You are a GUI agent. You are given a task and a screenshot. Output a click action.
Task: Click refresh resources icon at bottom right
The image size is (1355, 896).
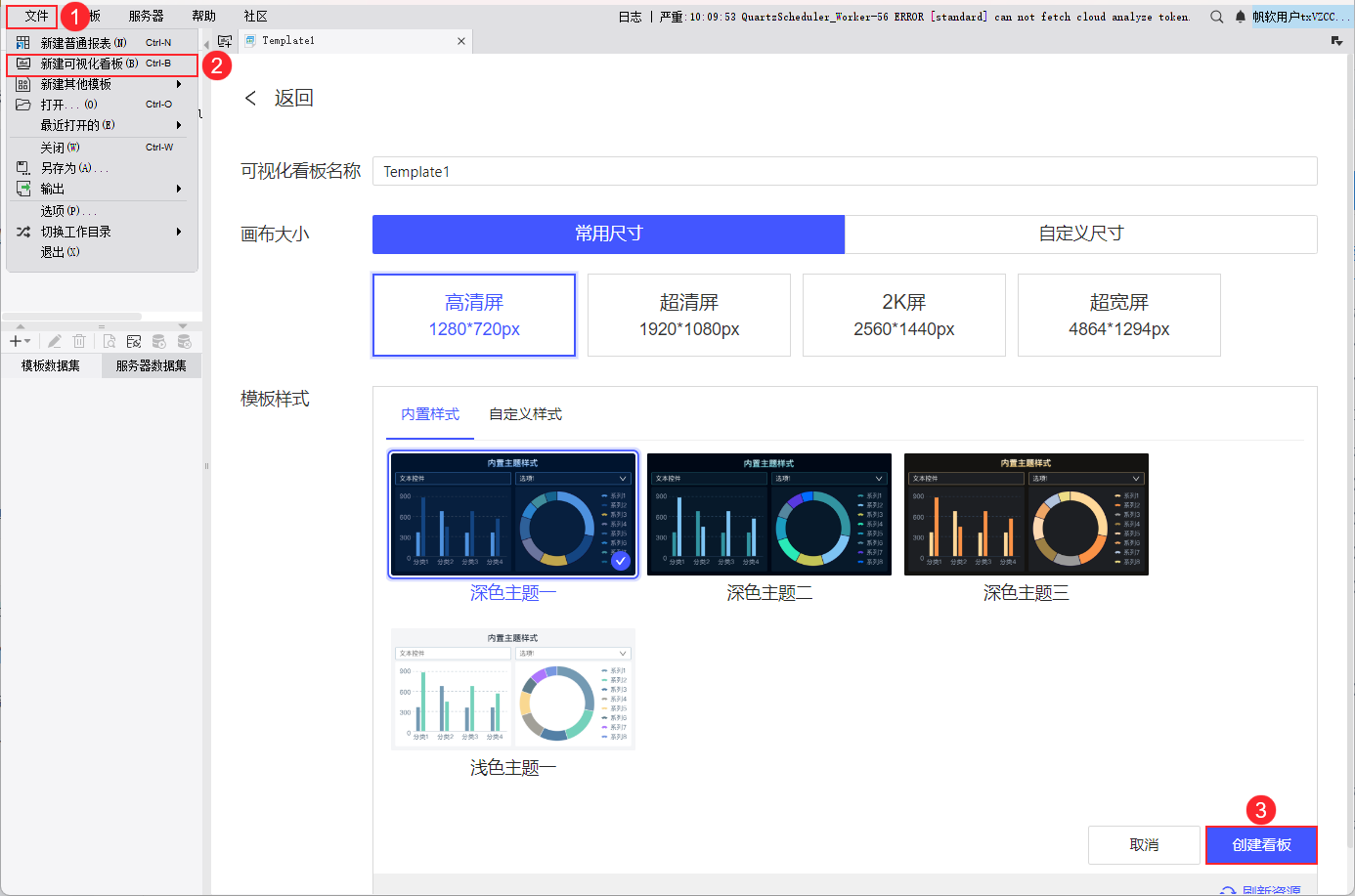coord(1228,891)
